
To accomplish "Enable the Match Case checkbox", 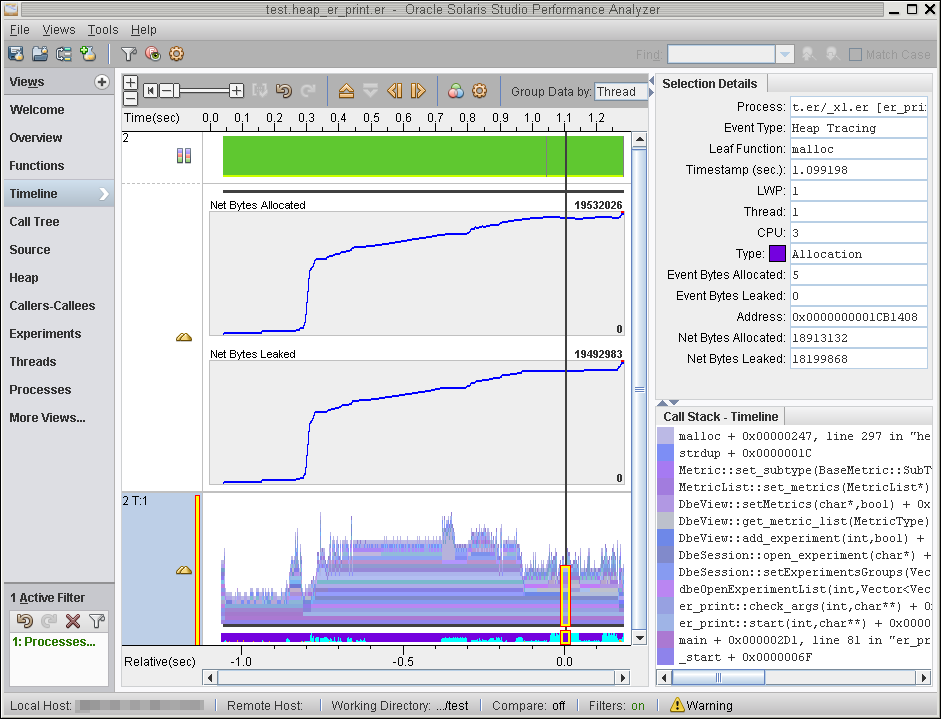I will tap(856, 55).
